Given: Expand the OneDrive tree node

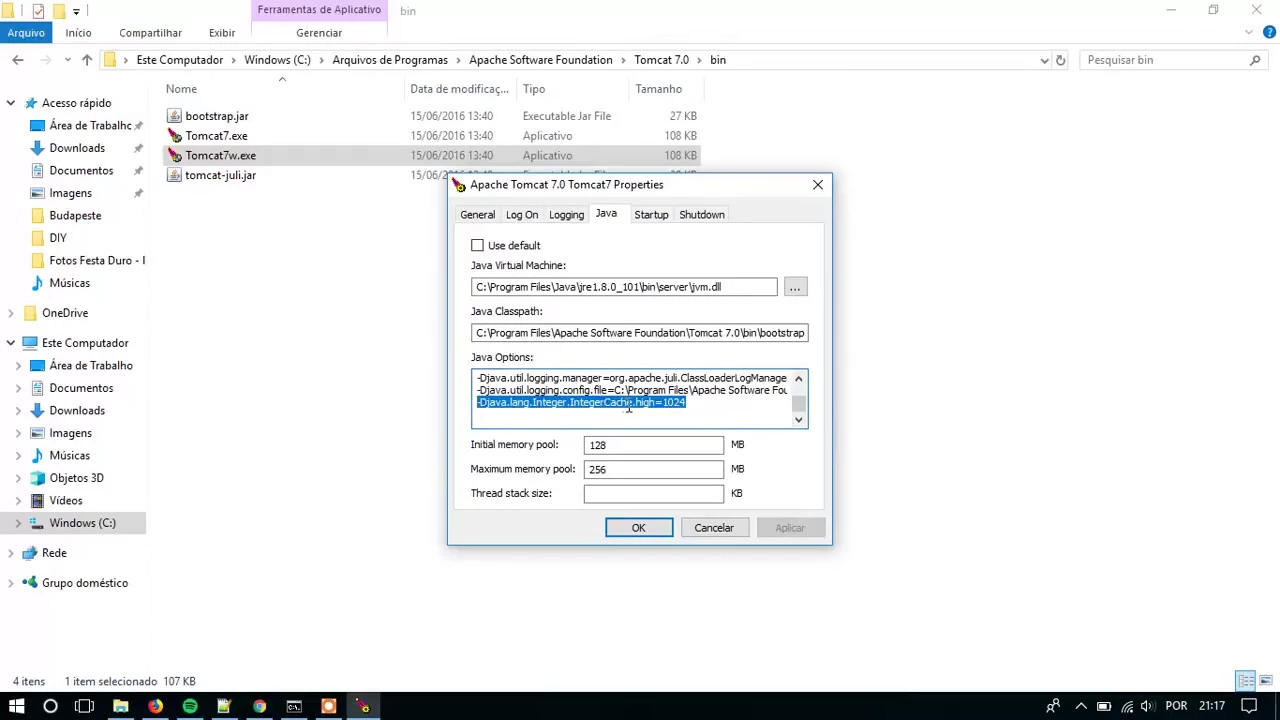Looking at the screenshot, I should pos(11,313).
